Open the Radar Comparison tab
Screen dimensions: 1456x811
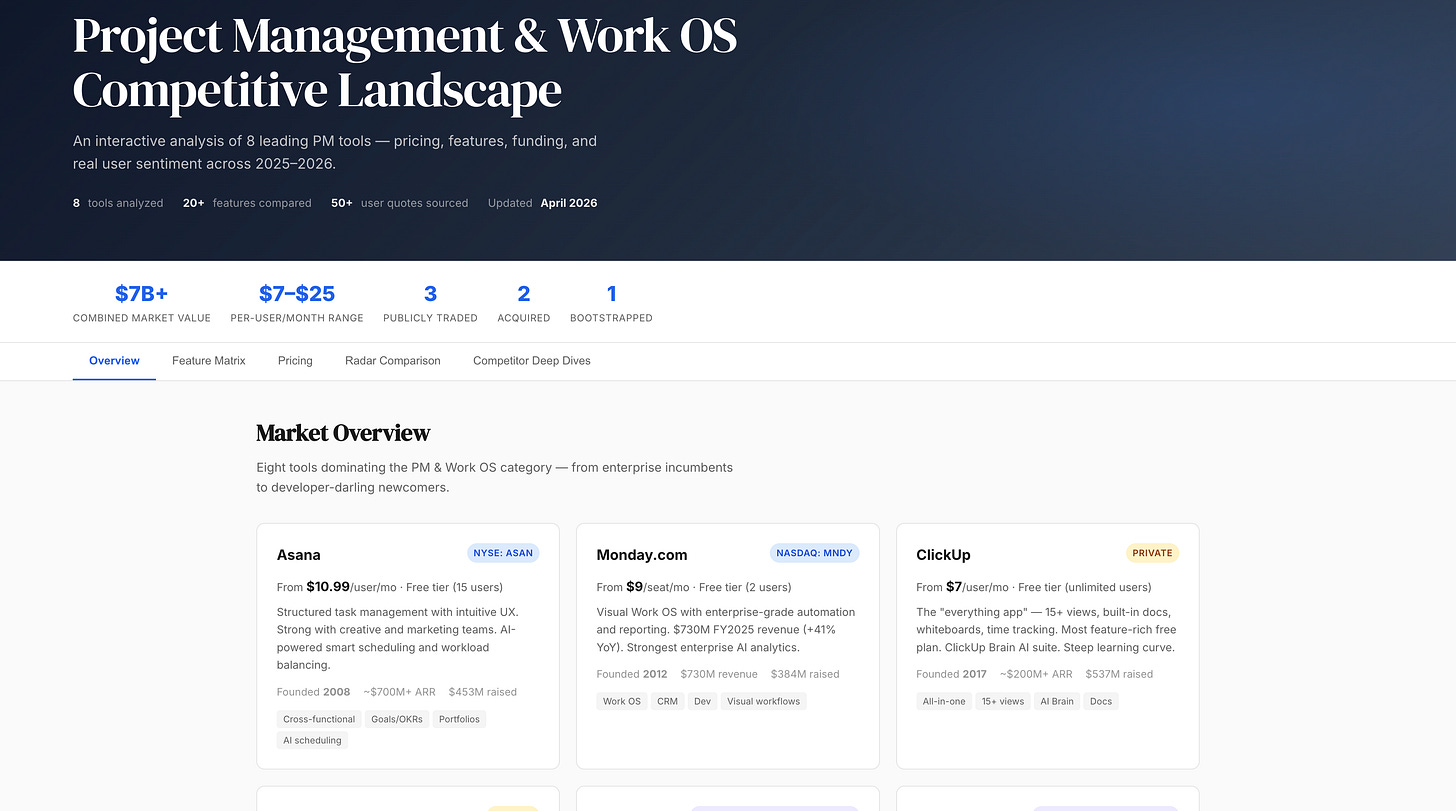[393, 361]
